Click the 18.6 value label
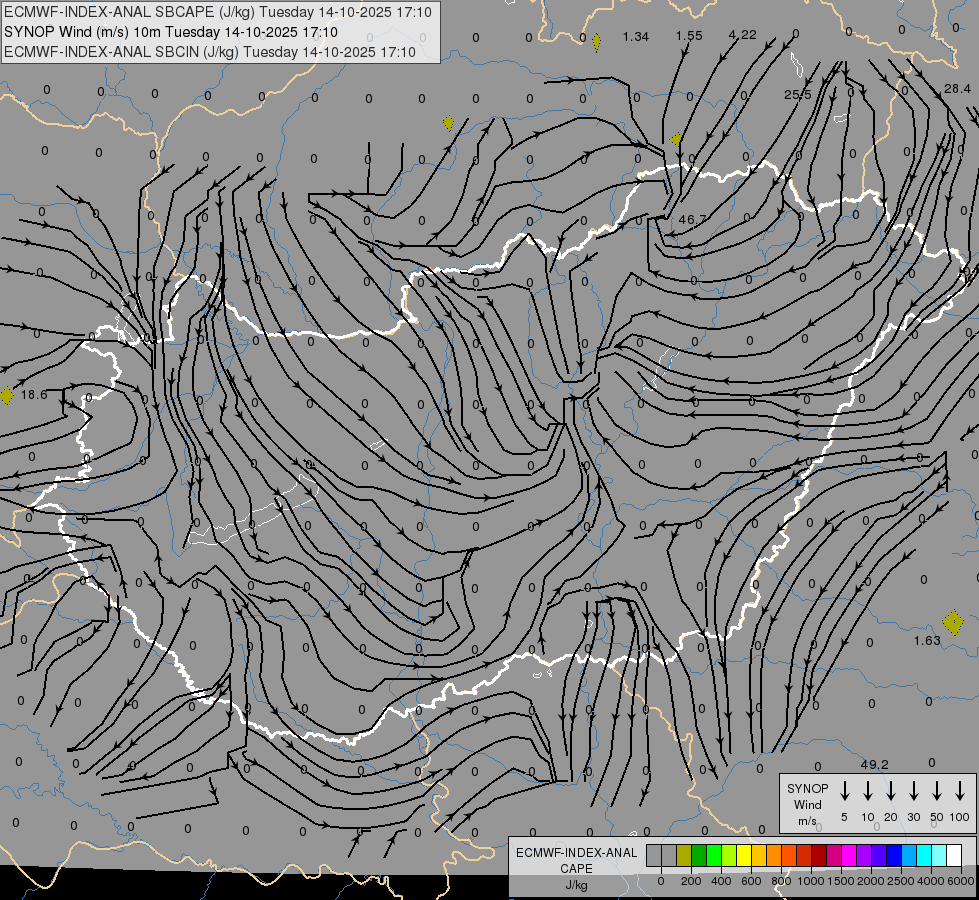Image resolution: width=979 pixels, height=900 pixels. [x=34, y=395]
